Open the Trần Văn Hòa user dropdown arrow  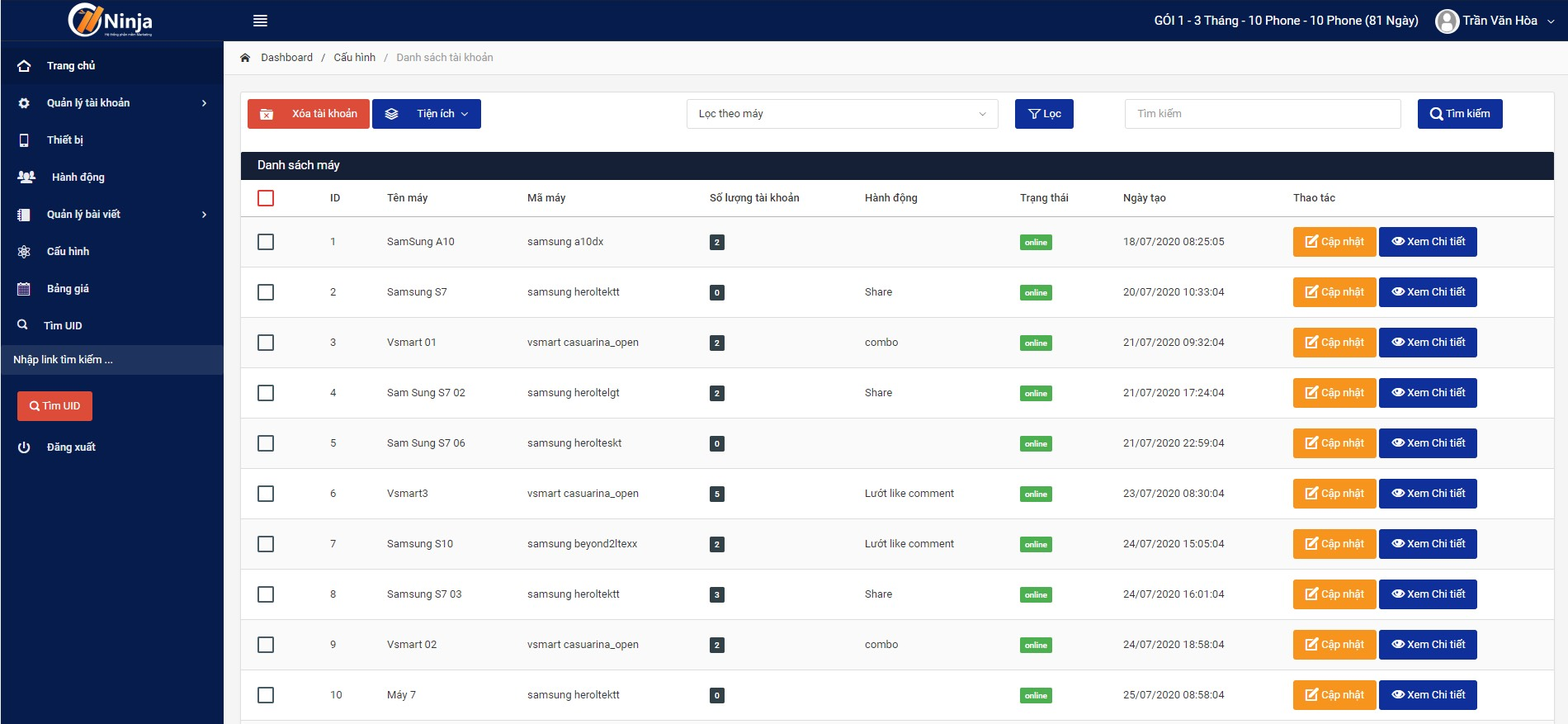1551,21
